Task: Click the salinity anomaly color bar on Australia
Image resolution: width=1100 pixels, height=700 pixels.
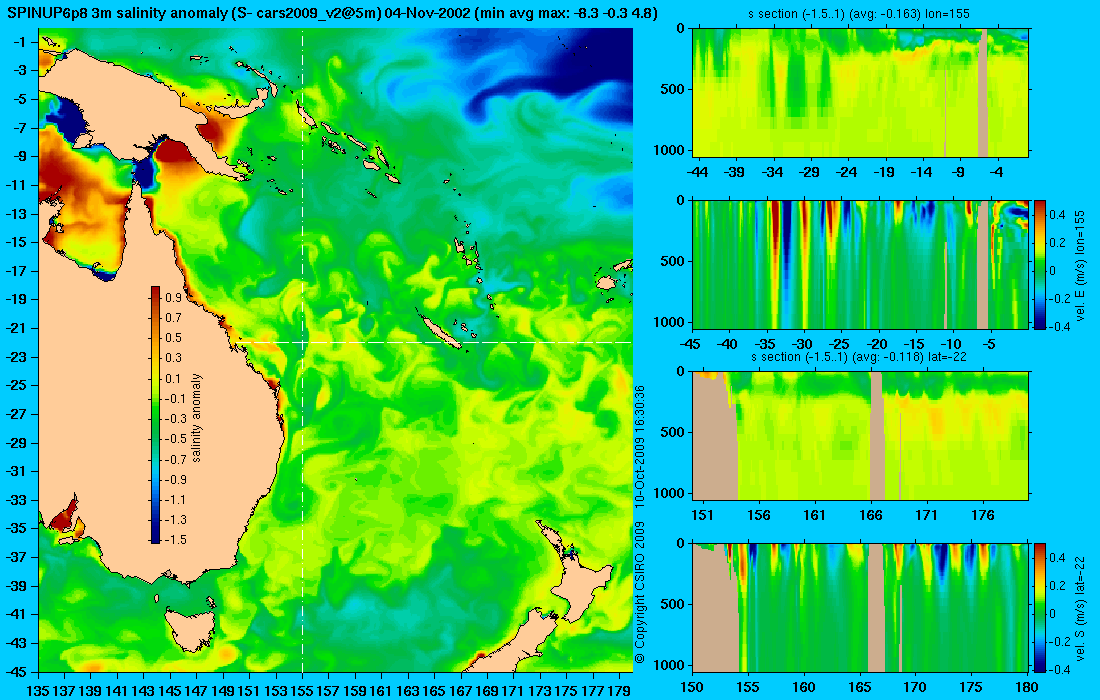Action: 155,415
